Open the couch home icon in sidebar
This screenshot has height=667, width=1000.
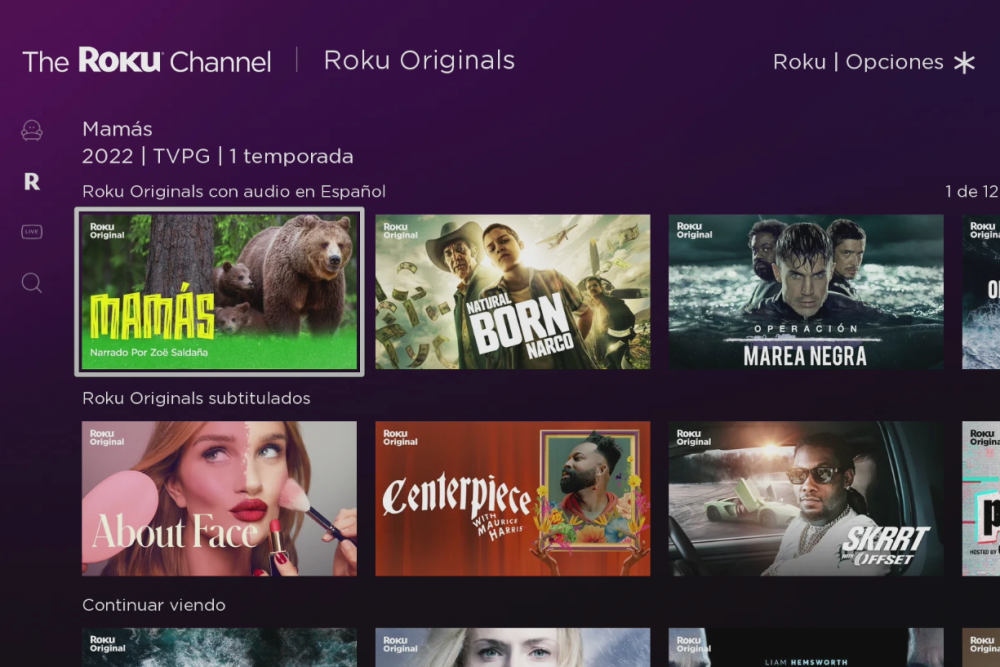coord(32,130)
